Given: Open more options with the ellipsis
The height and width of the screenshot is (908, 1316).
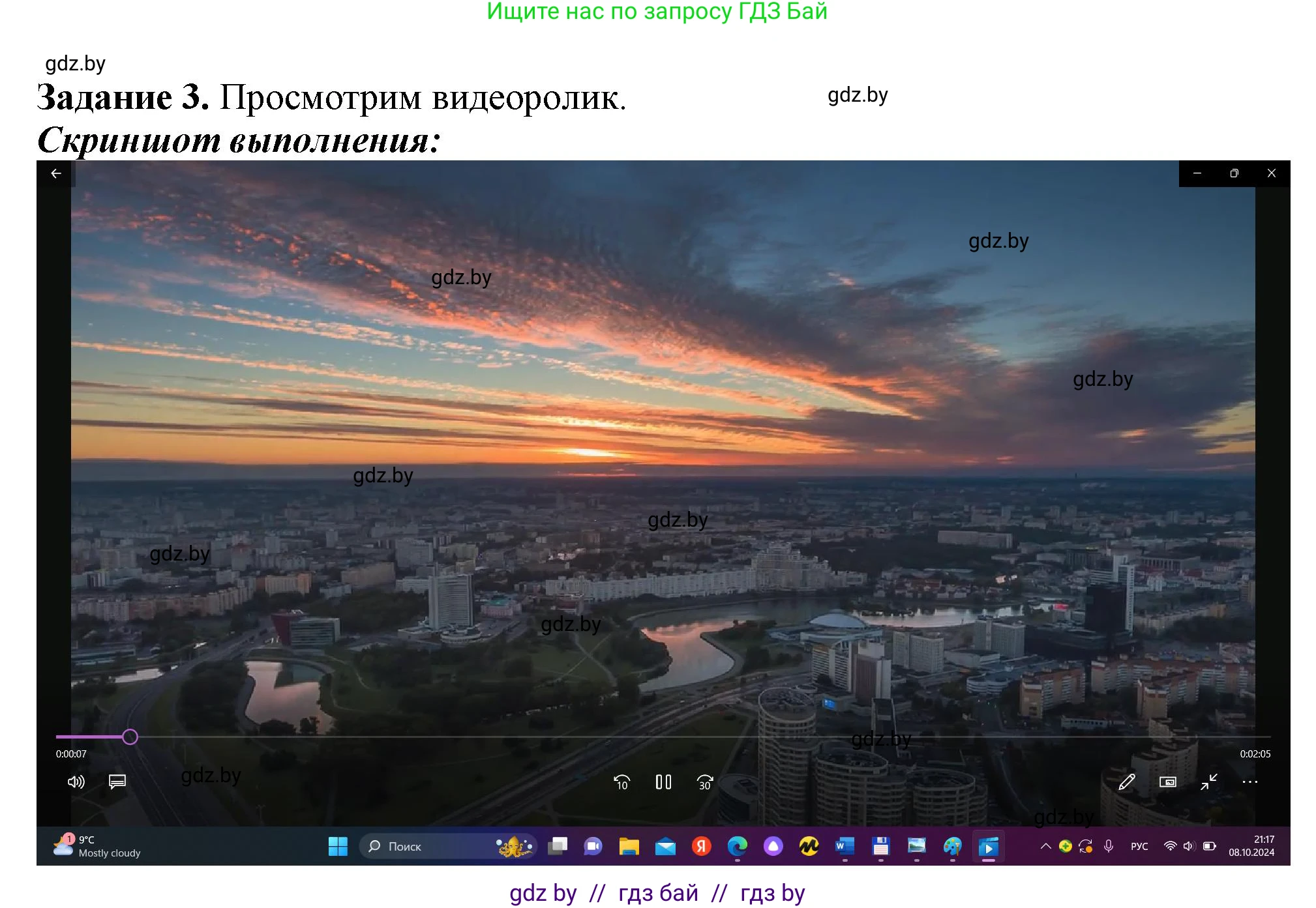Looking at the screenshot, I should (1250, 782).
